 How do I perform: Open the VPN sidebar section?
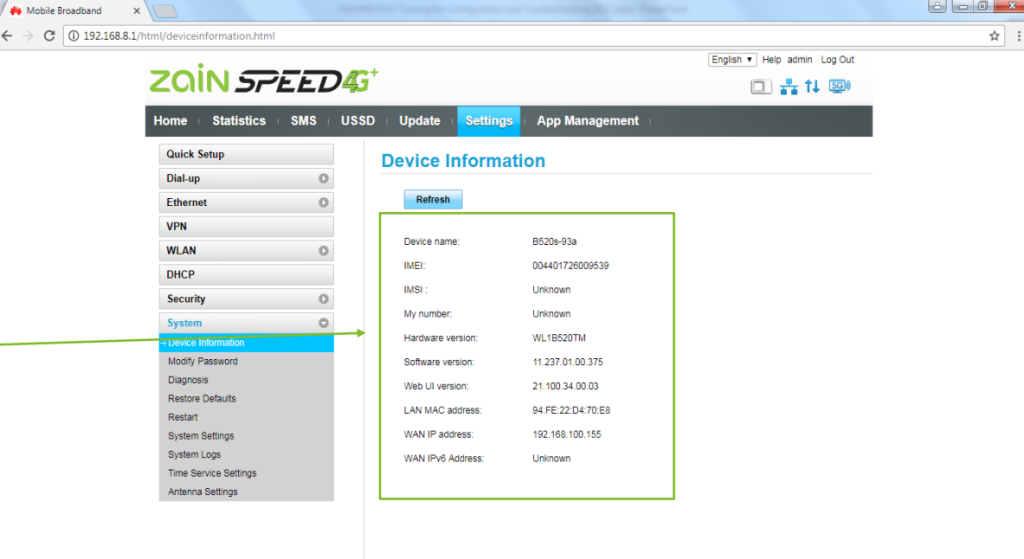246,227
